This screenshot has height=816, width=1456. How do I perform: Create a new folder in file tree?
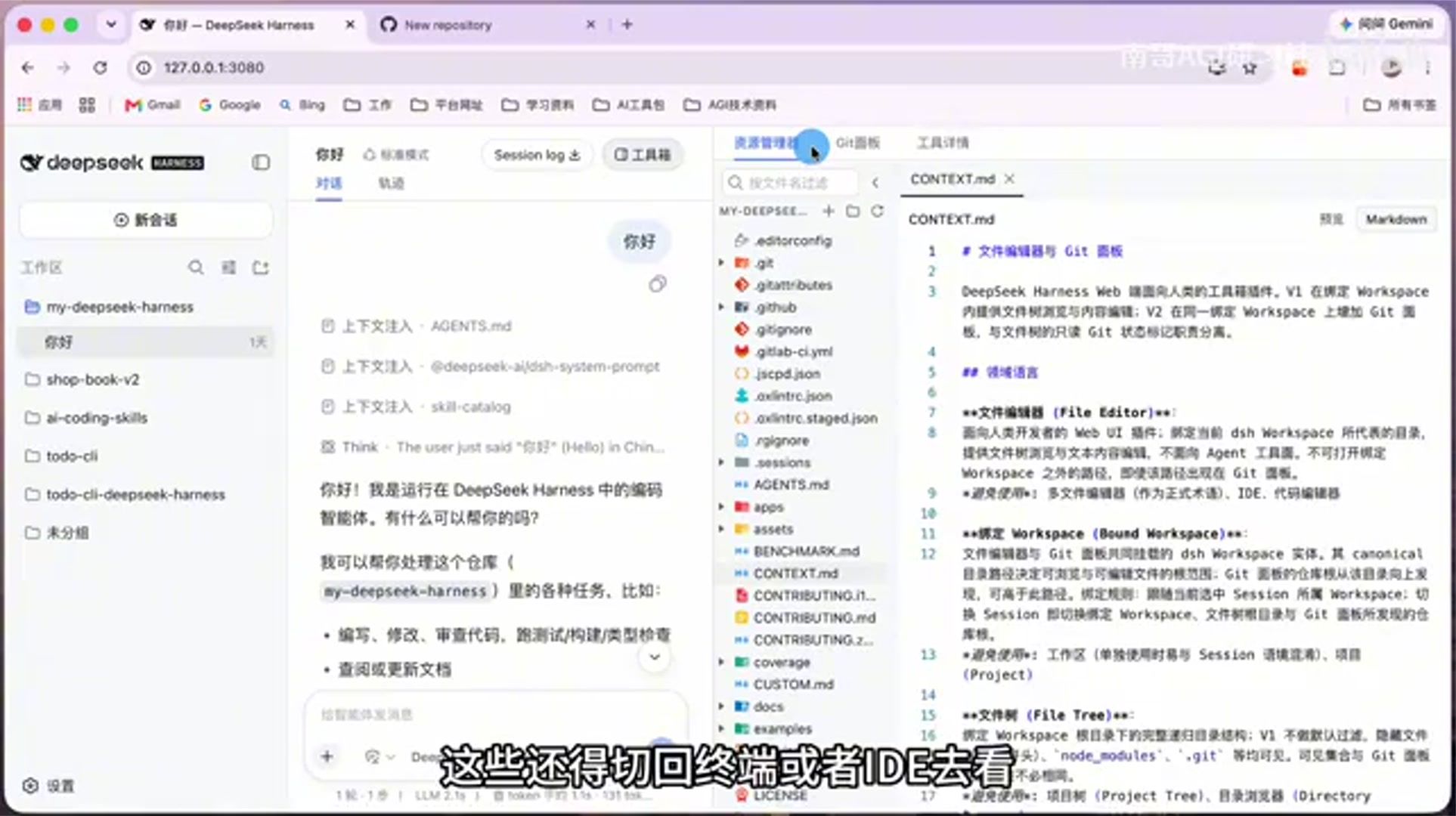point(853,211)
